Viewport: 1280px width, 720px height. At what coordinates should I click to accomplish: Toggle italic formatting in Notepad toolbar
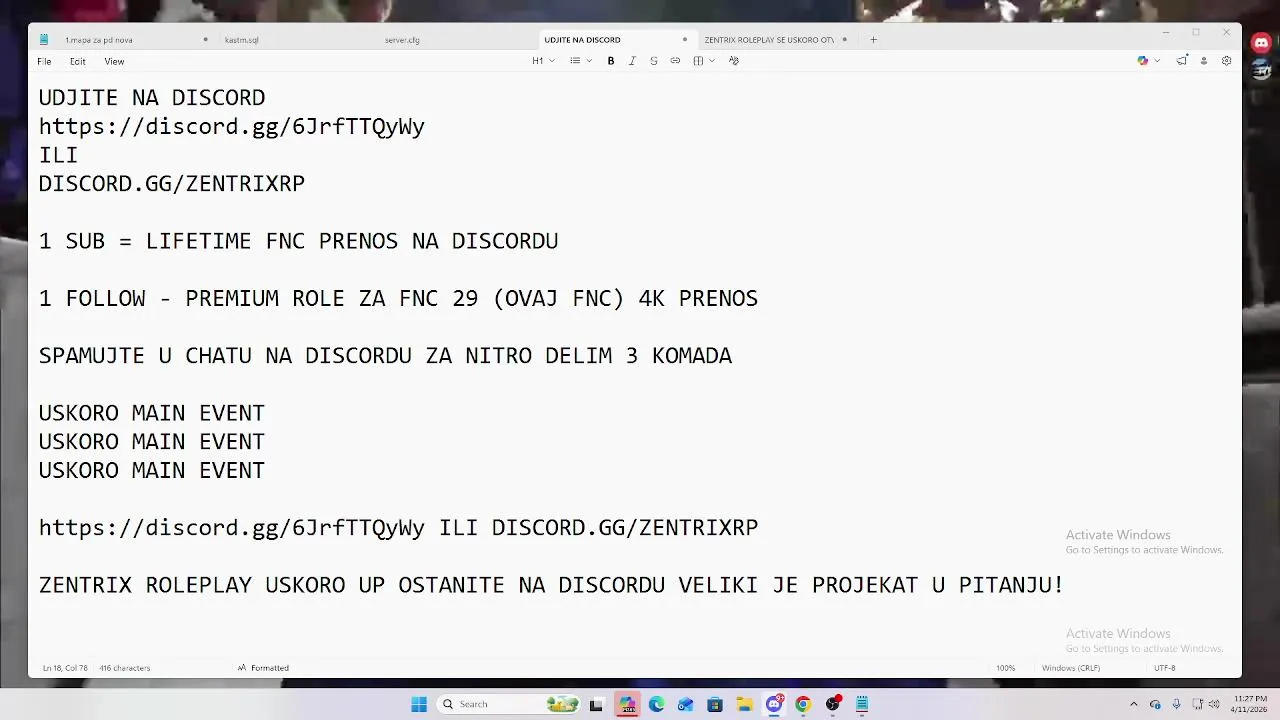[x=632, y=61]
